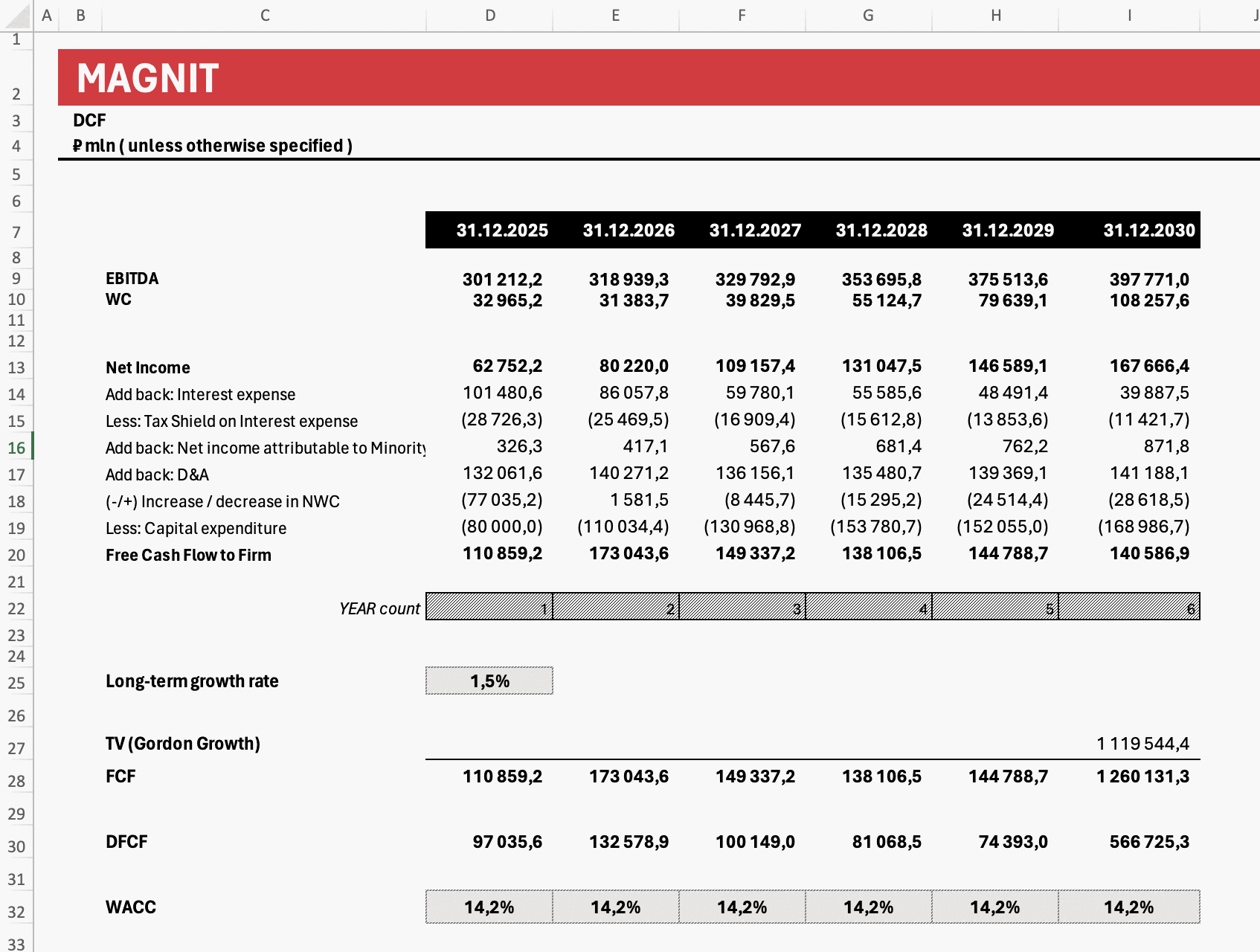Select the year count cell 1
The height and width of the screenshot is (952, 1260).
click(x=489, y=606)
